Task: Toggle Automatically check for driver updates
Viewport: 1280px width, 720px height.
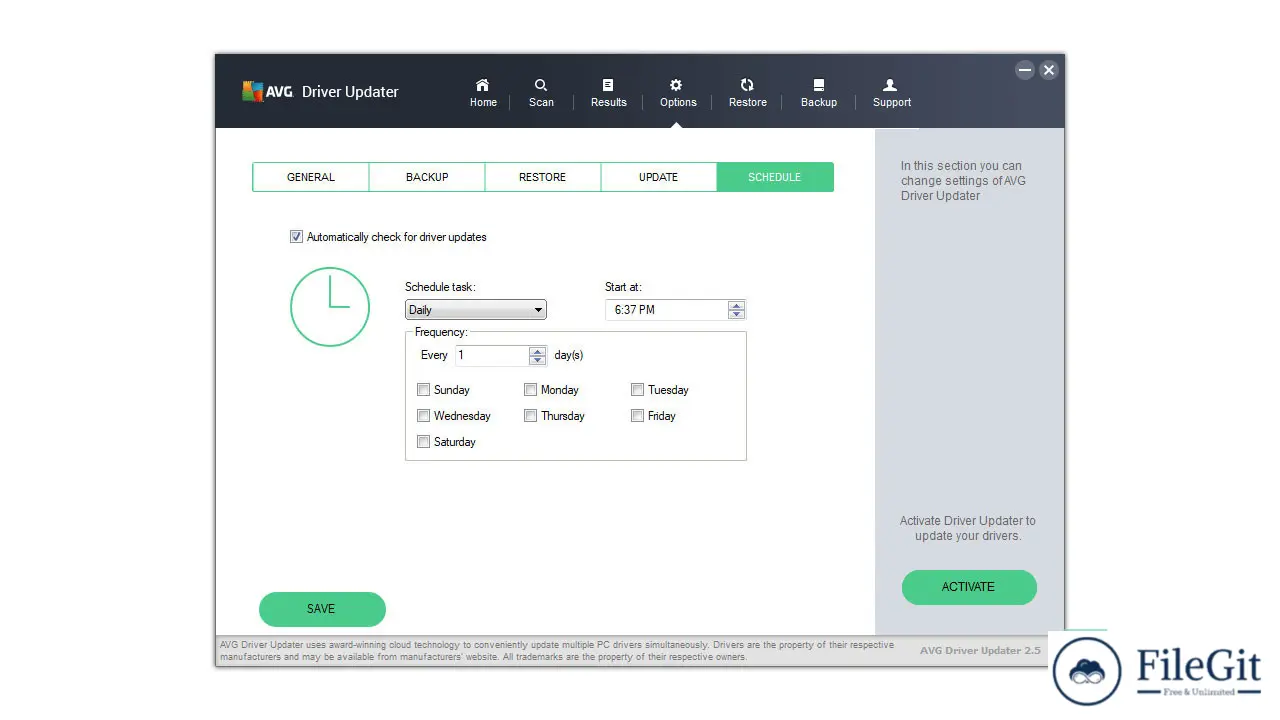Action: [x=296, y=237]
